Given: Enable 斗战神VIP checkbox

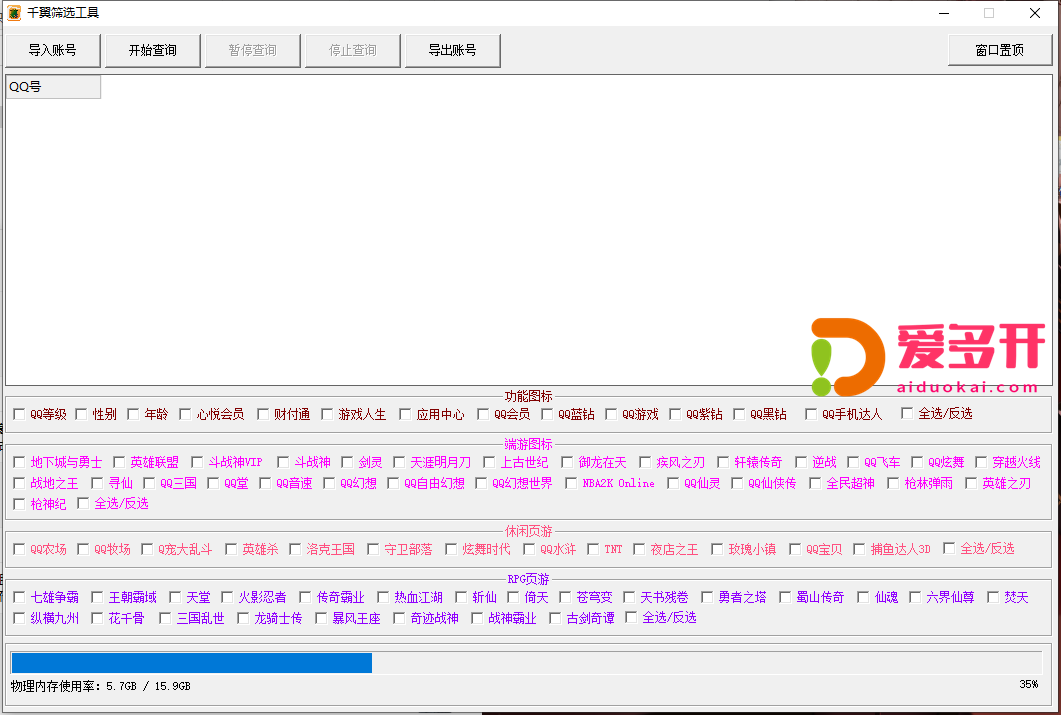Looking at the screenshot, I should point(197,462).
